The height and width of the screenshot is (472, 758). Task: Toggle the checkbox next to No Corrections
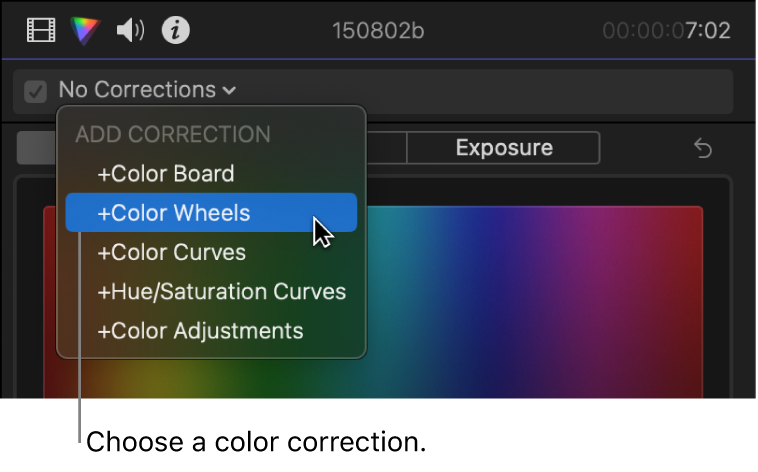point(36,91)
